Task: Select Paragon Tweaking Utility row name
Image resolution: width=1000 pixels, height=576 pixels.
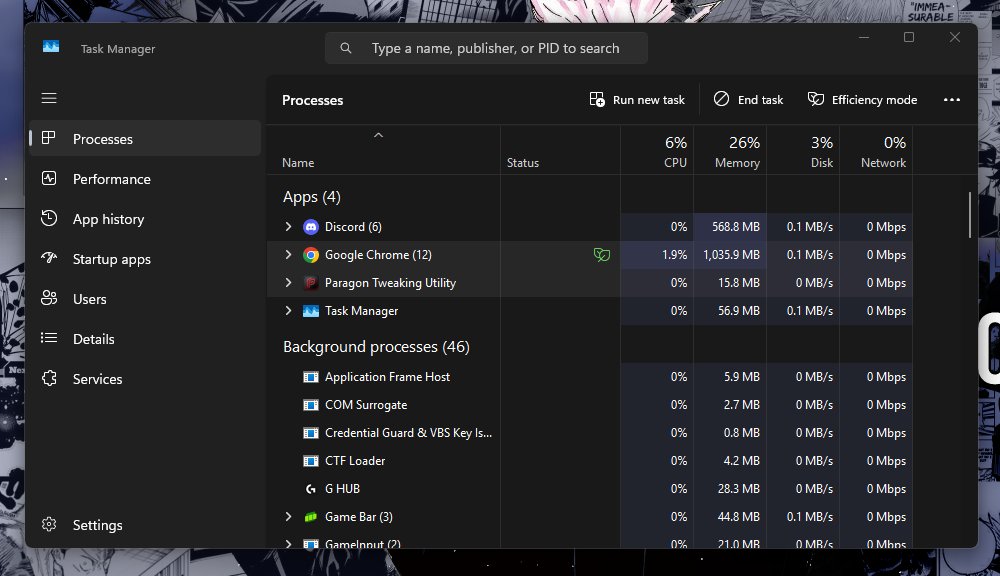Action: click(x=390, y=283)
